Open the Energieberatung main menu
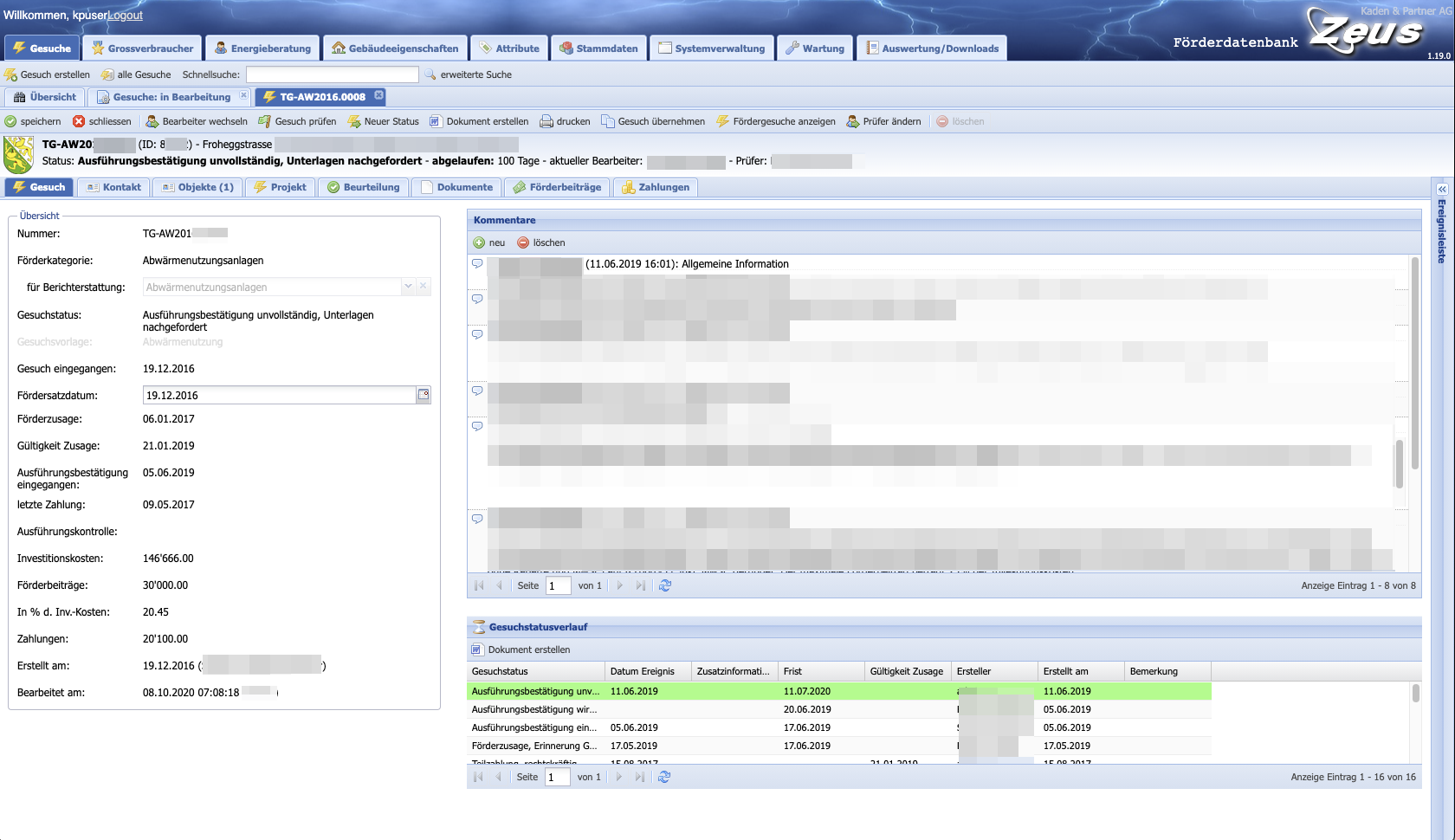 (262, 48)
